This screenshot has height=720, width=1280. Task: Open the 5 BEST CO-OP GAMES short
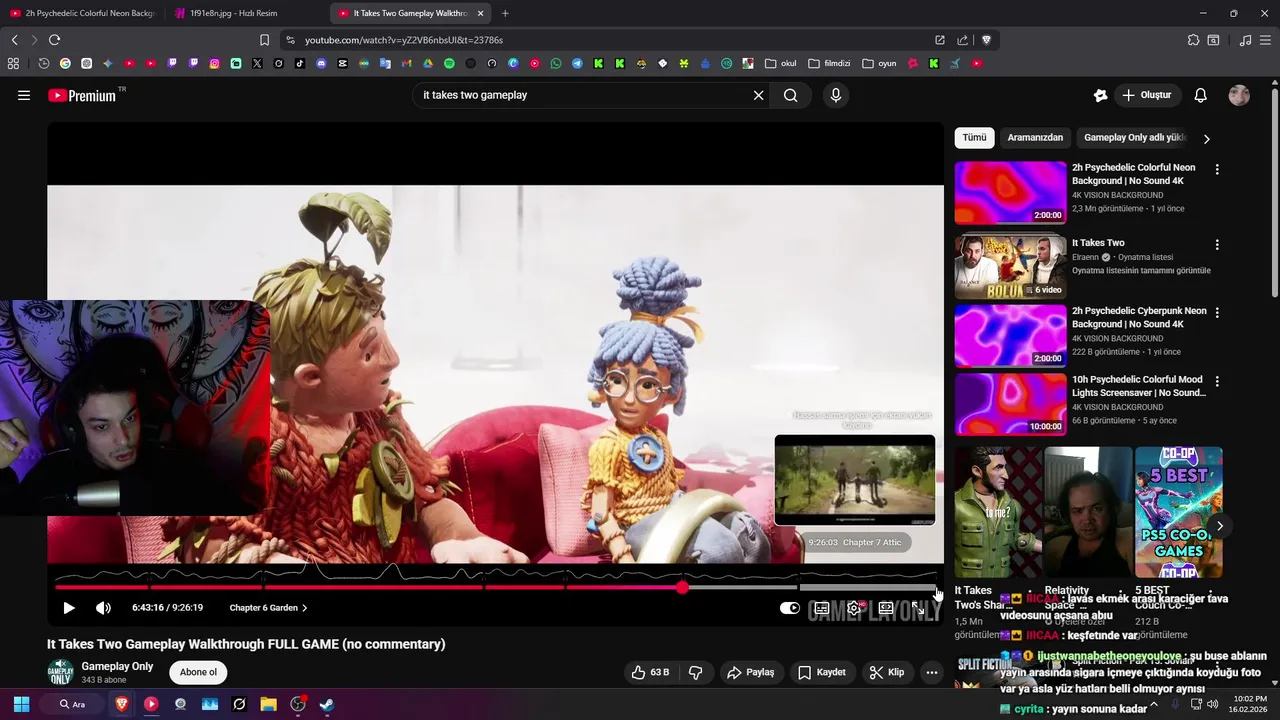click(1178, 512)
